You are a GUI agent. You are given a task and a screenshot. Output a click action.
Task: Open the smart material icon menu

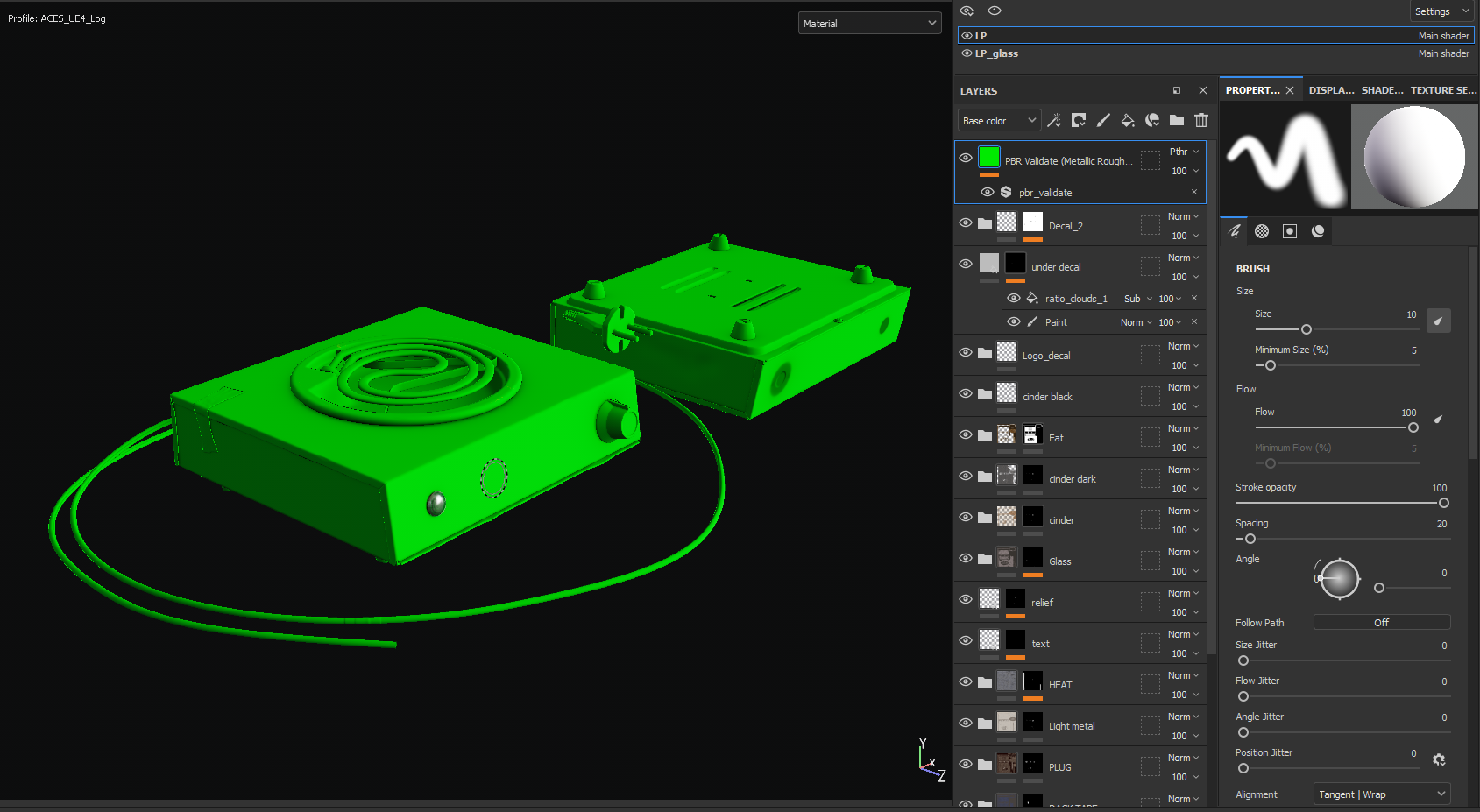[1152, 120]
